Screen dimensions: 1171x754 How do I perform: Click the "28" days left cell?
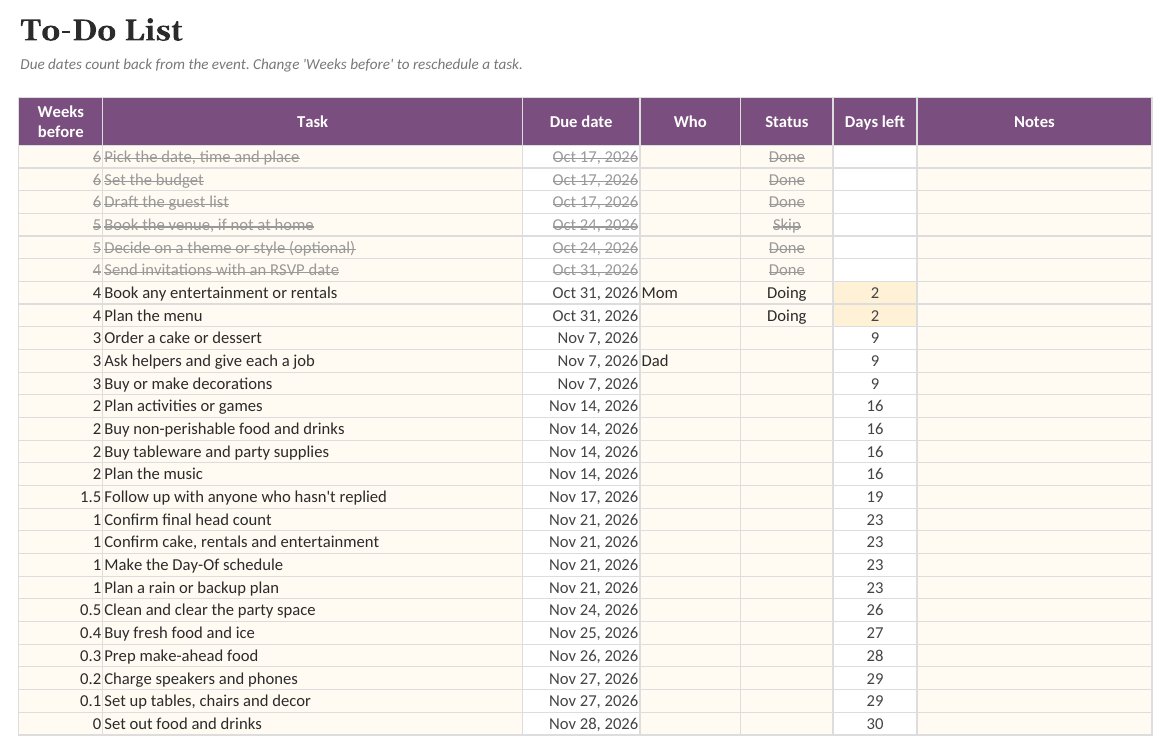tap(875, 656)
